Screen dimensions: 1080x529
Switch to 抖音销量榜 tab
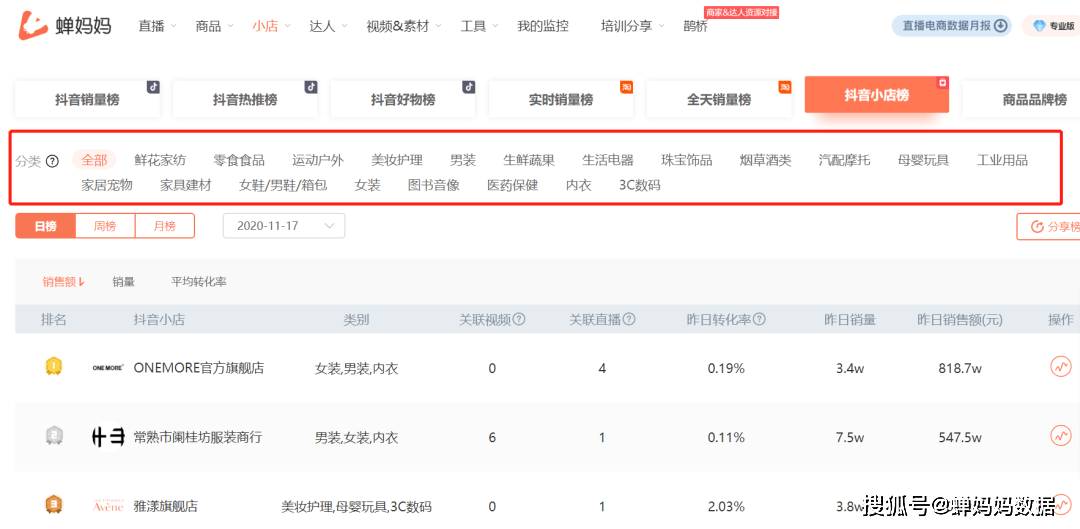click(x=87, y=99)
